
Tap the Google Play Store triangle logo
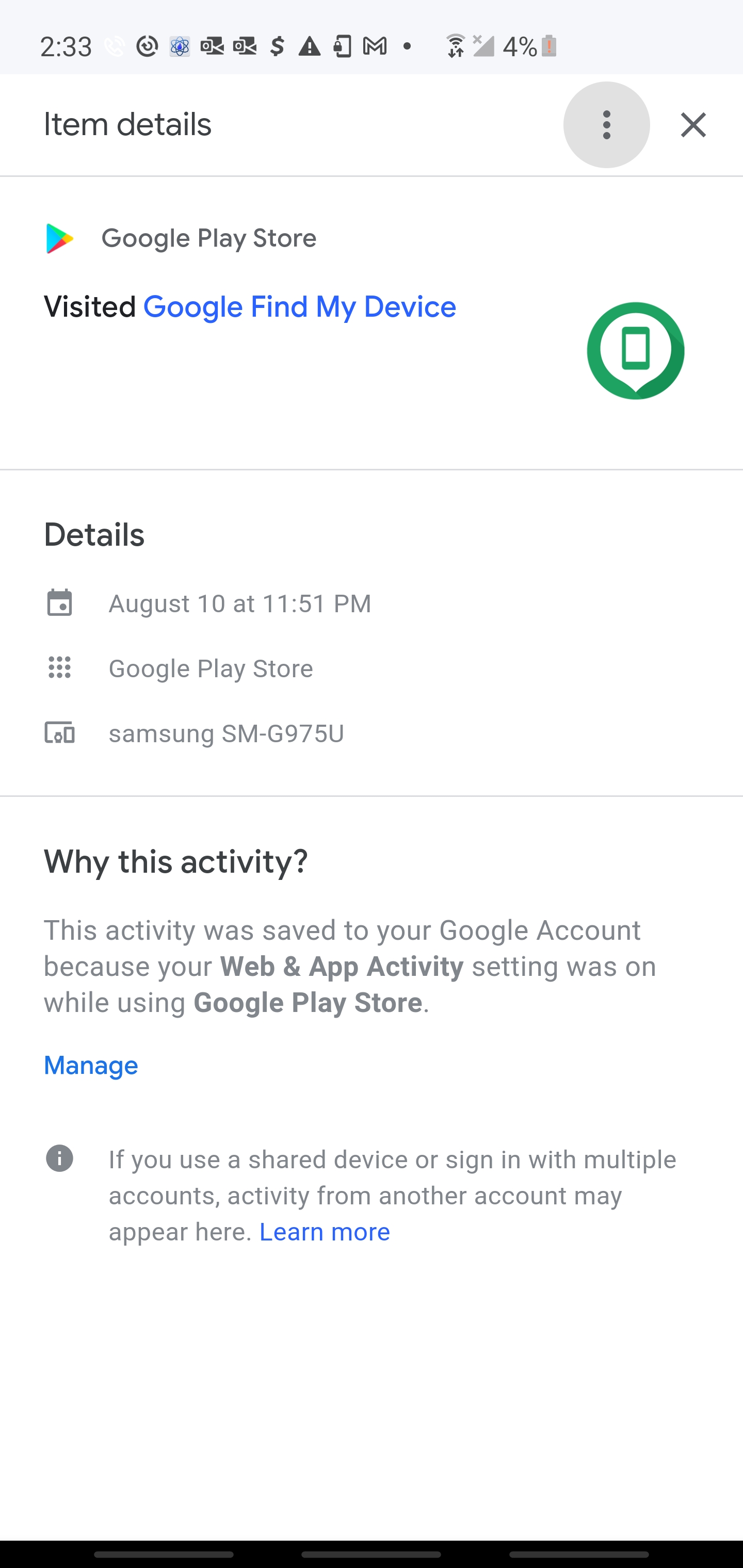[x=60, y=238]
